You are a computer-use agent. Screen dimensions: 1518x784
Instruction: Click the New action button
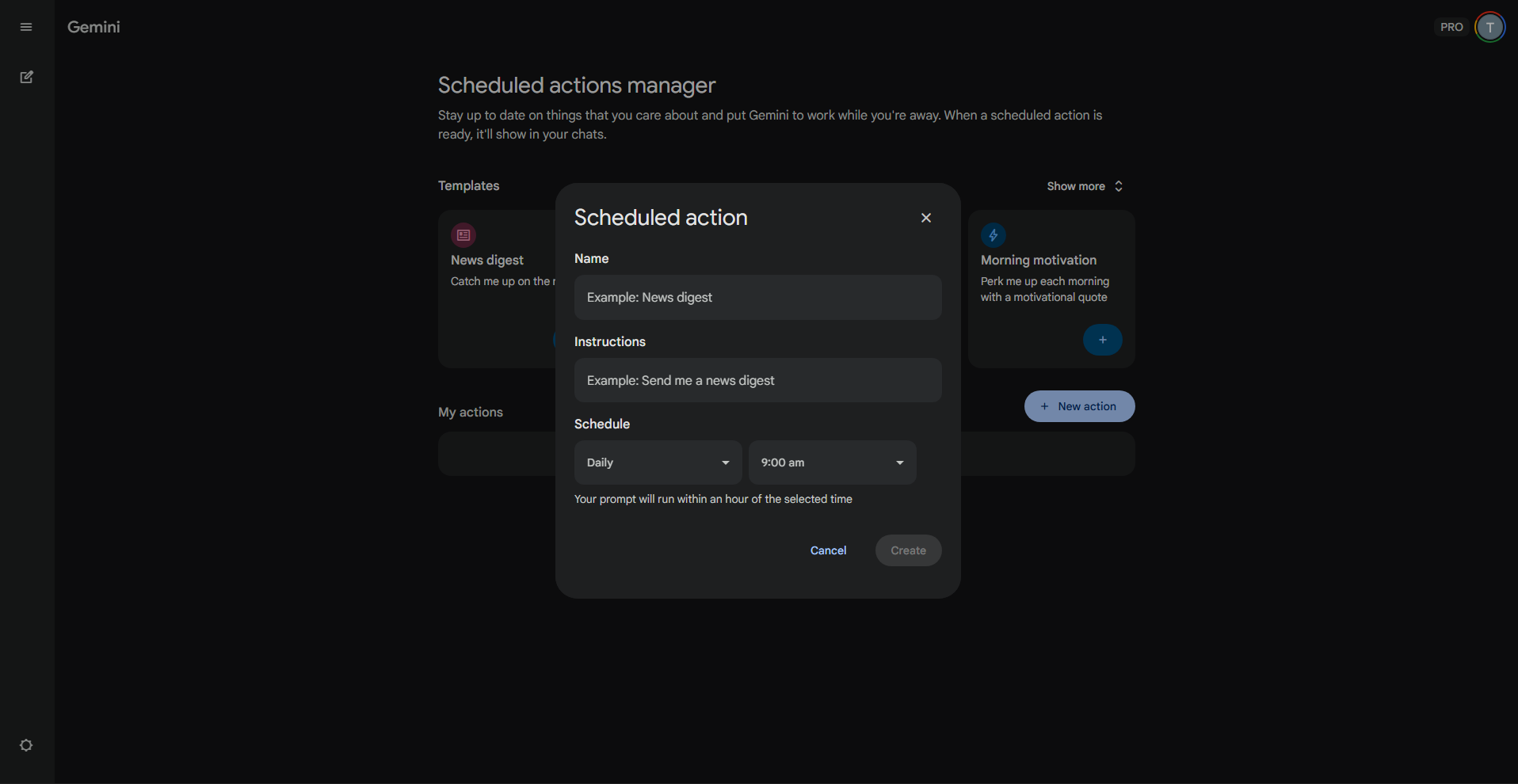(x=1079, y=406)
